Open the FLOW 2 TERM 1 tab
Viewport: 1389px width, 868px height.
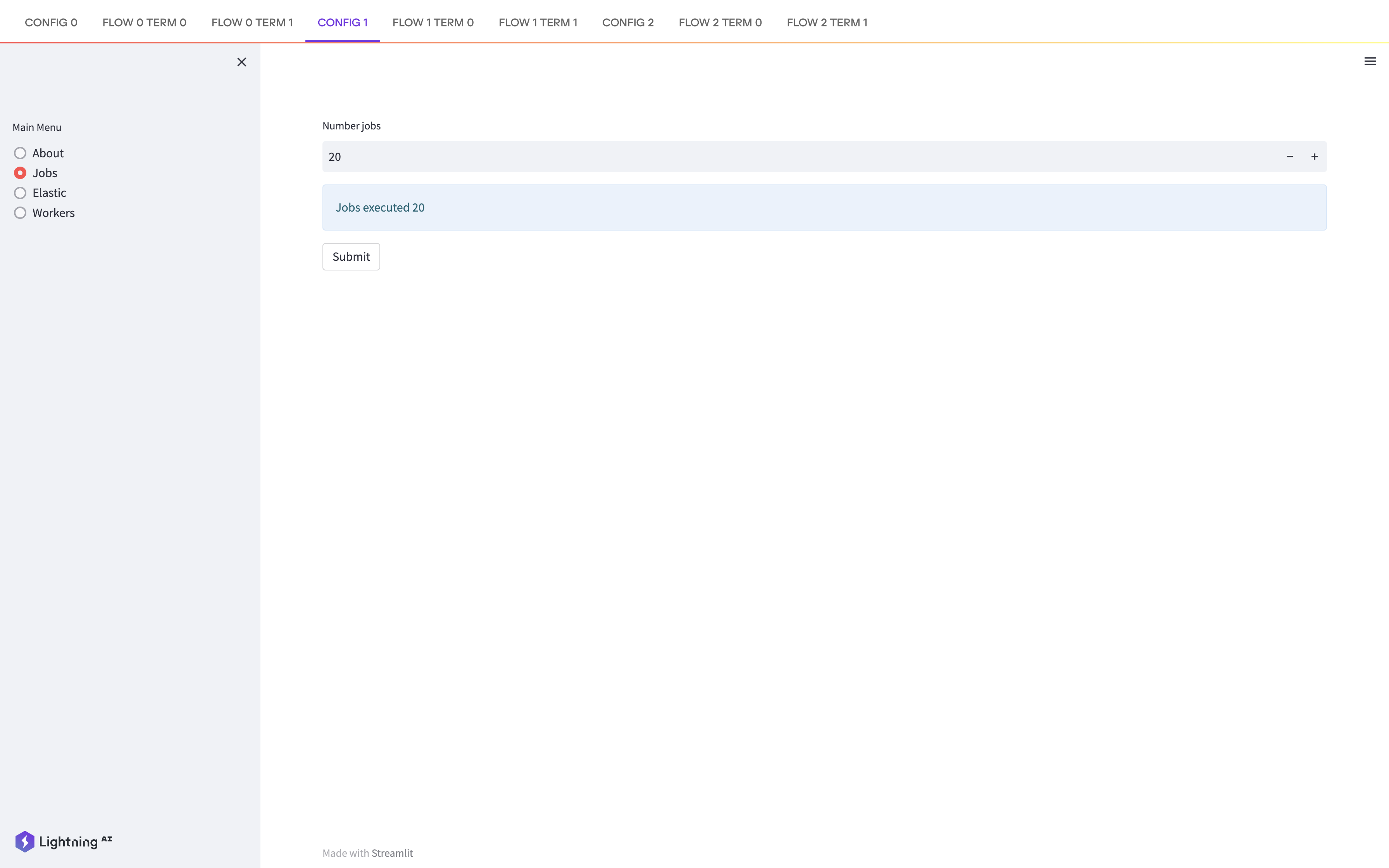click(x=827, y=22)
